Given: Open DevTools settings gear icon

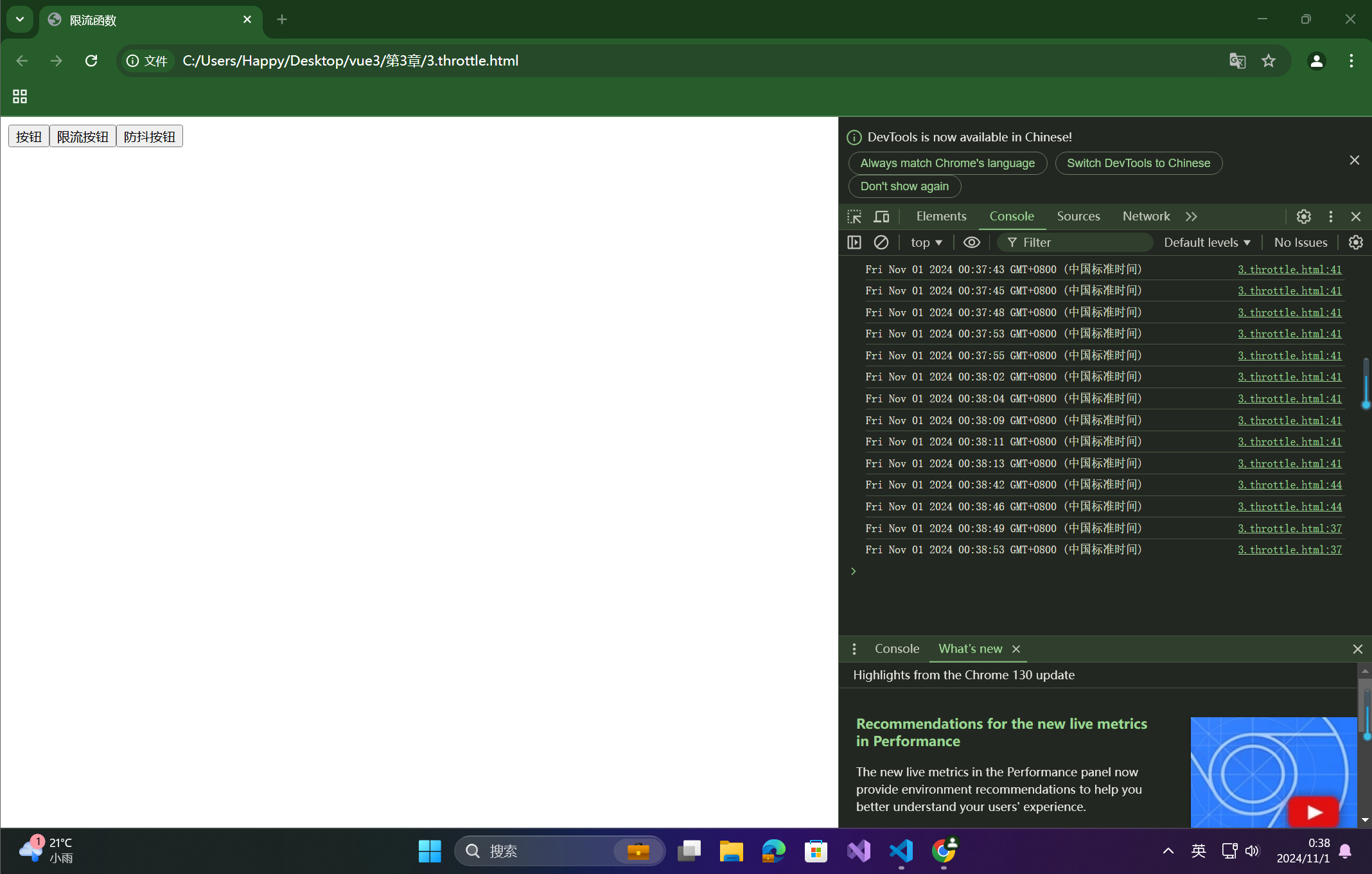Looking at the screenshot, I should pyautogui.click(x=1303, y=217).
